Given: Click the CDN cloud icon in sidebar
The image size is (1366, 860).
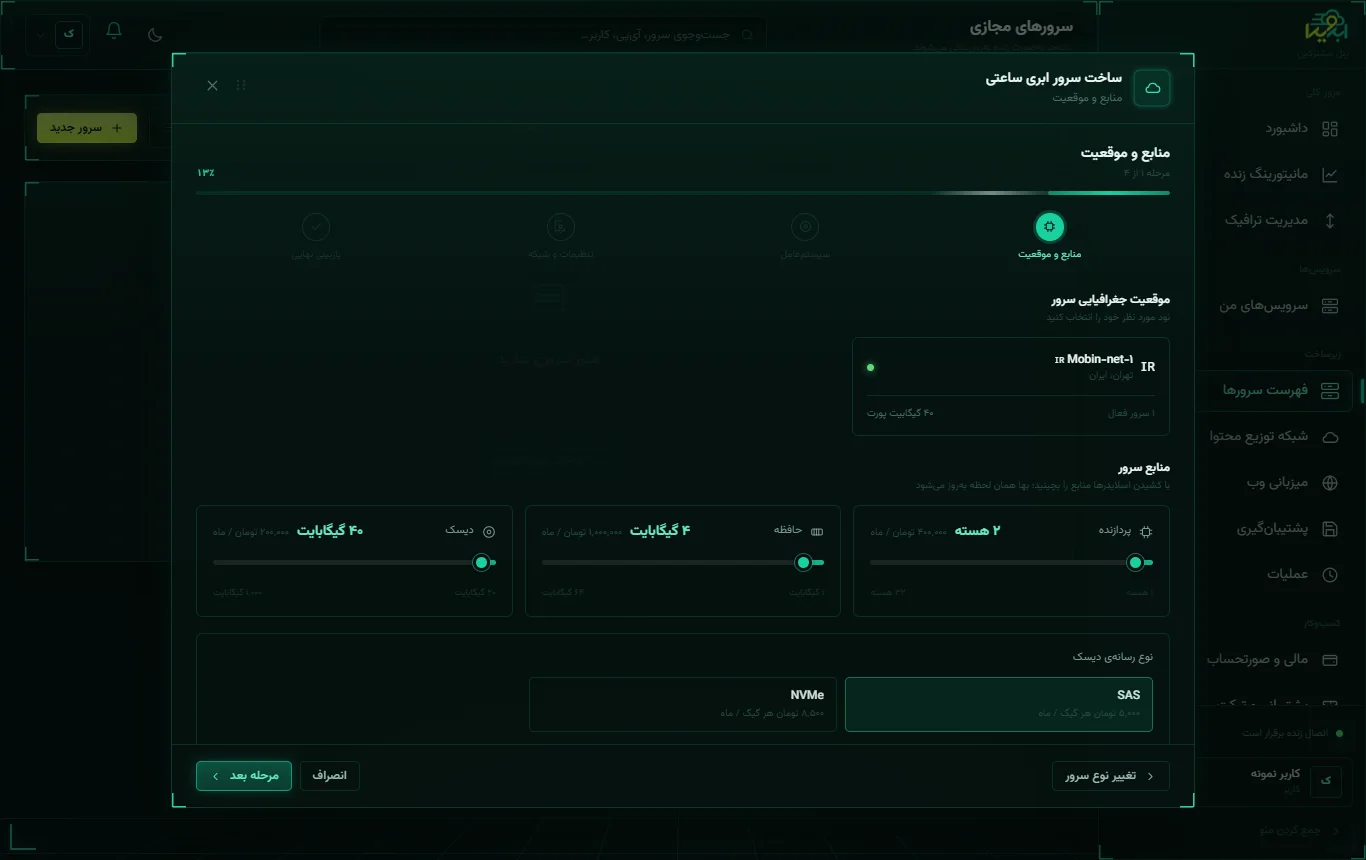Looking at the screenshot, I should (x=1329, y=437).
